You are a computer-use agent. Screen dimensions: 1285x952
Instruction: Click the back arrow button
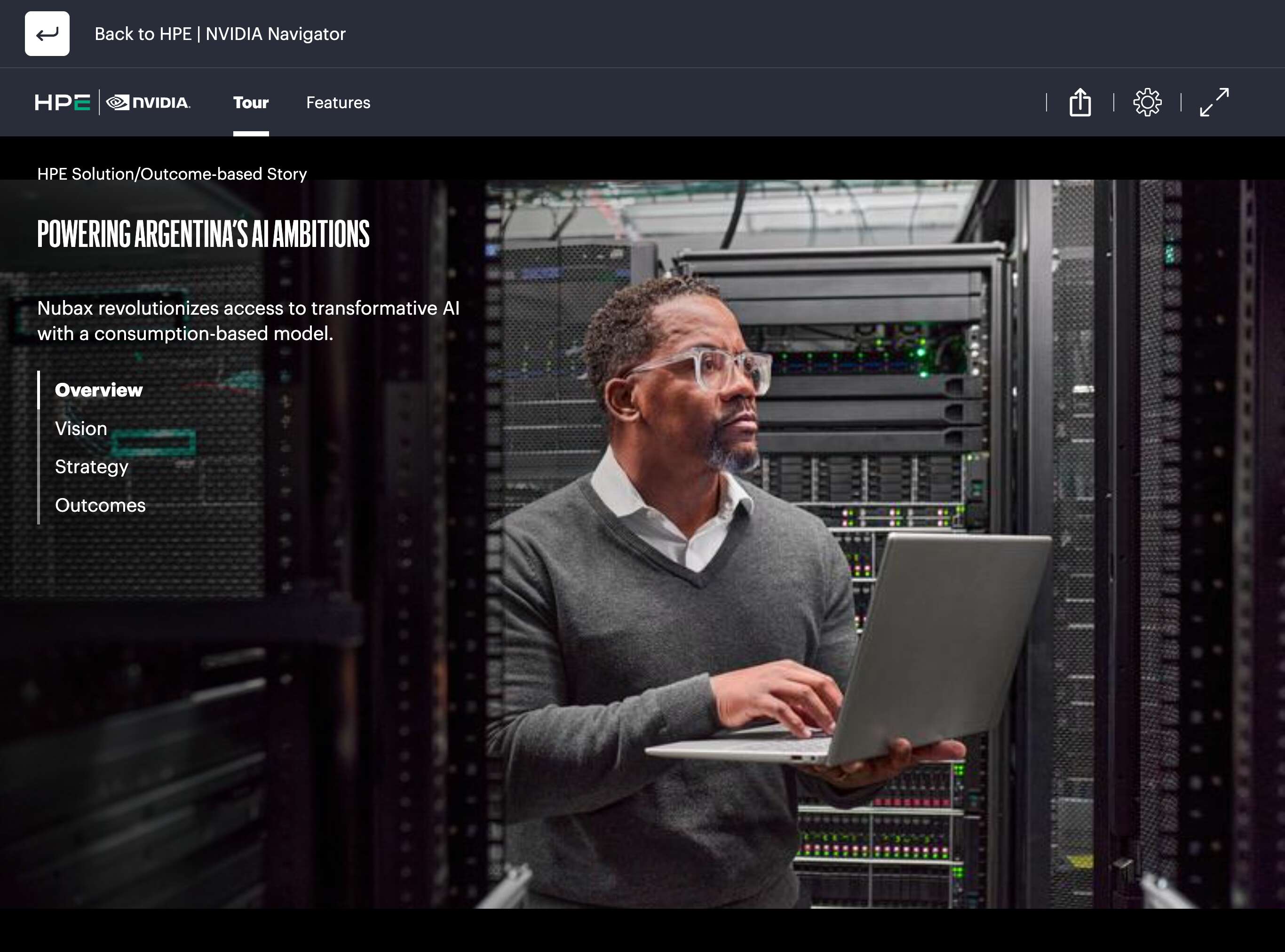[47, 33]
